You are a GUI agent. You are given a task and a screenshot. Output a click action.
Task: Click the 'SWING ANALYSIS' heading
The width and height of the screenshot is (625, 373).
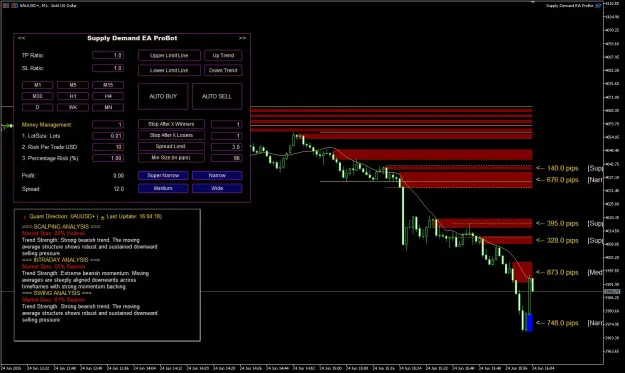(57, 293)
